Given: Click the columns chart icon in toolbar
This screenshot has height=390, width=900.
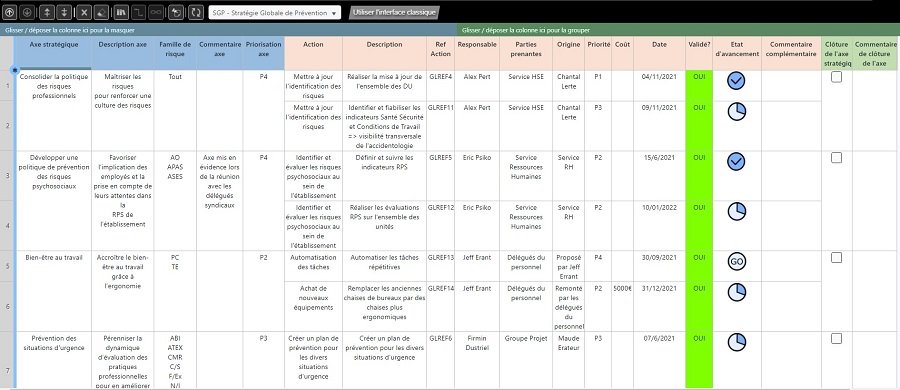Looking at the screenshot, I should 122,12.
